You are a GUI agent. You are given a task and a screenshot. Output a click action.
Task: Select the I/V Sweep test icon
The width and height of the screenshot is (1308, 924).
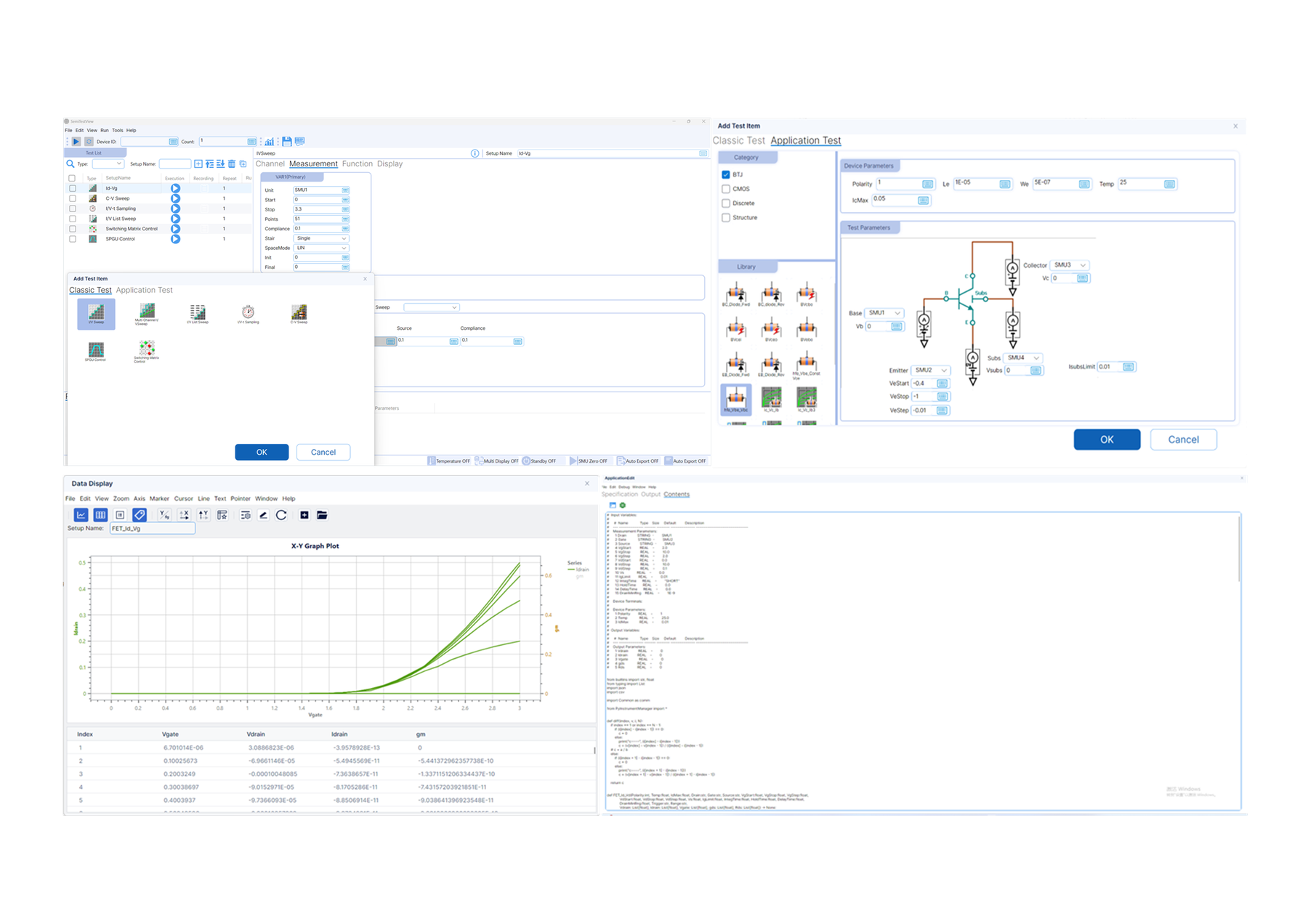coord(96,314)
